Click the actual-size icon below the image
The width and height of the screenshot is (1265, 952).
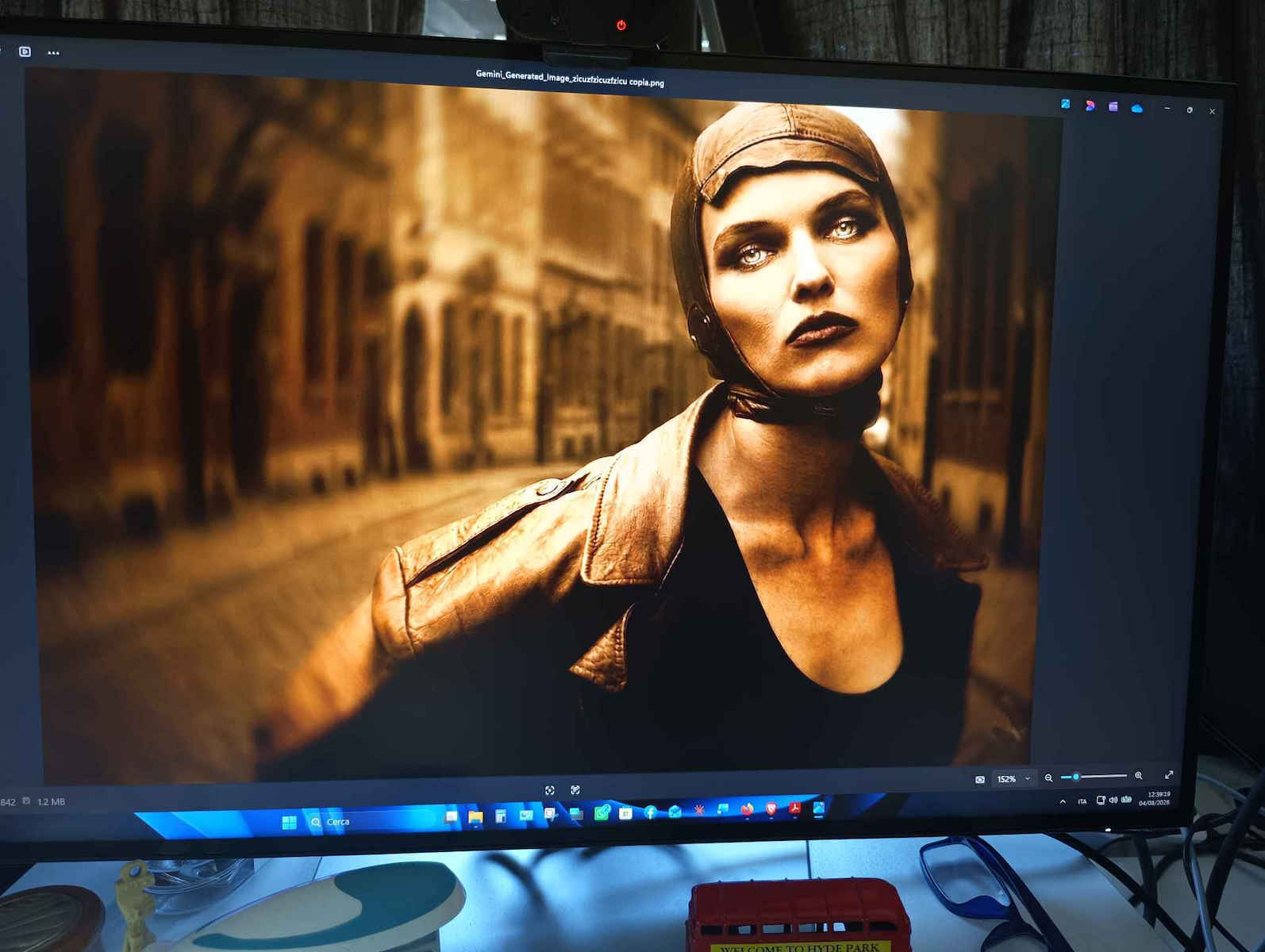575,790
